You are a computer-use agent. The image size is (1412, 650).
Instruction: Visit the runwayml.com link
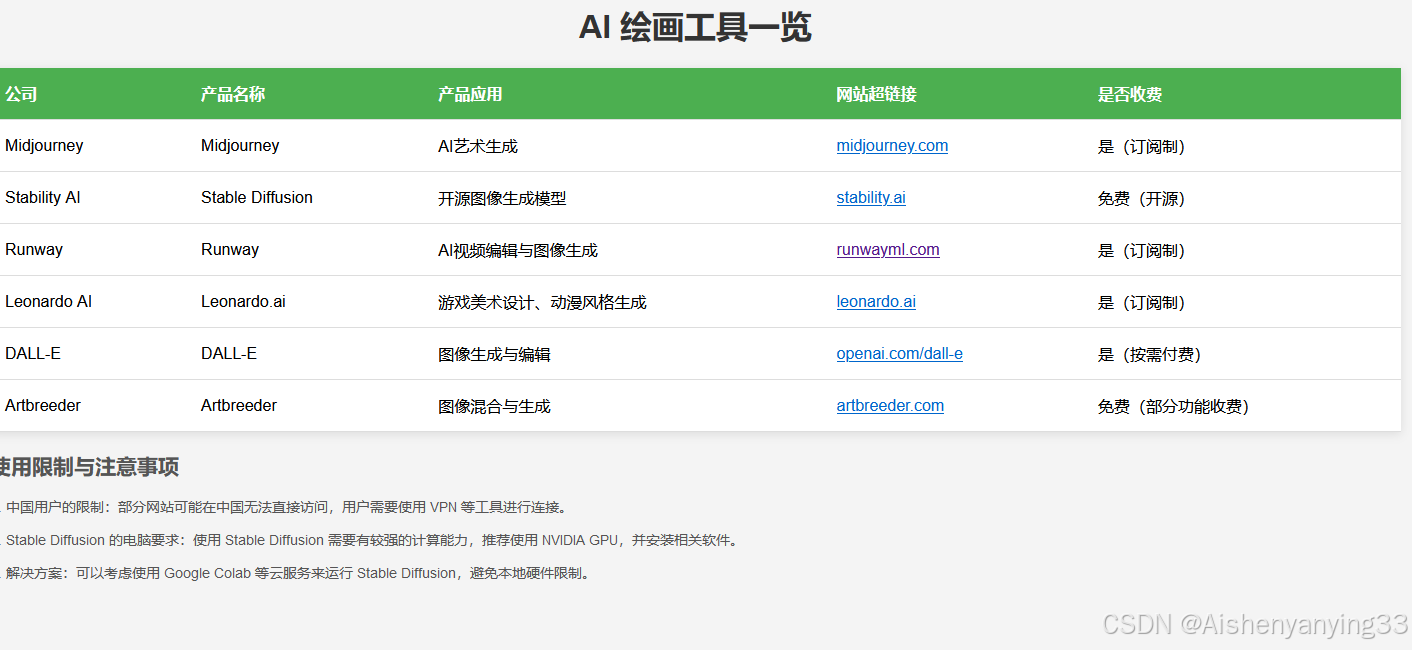coord(888,250)
